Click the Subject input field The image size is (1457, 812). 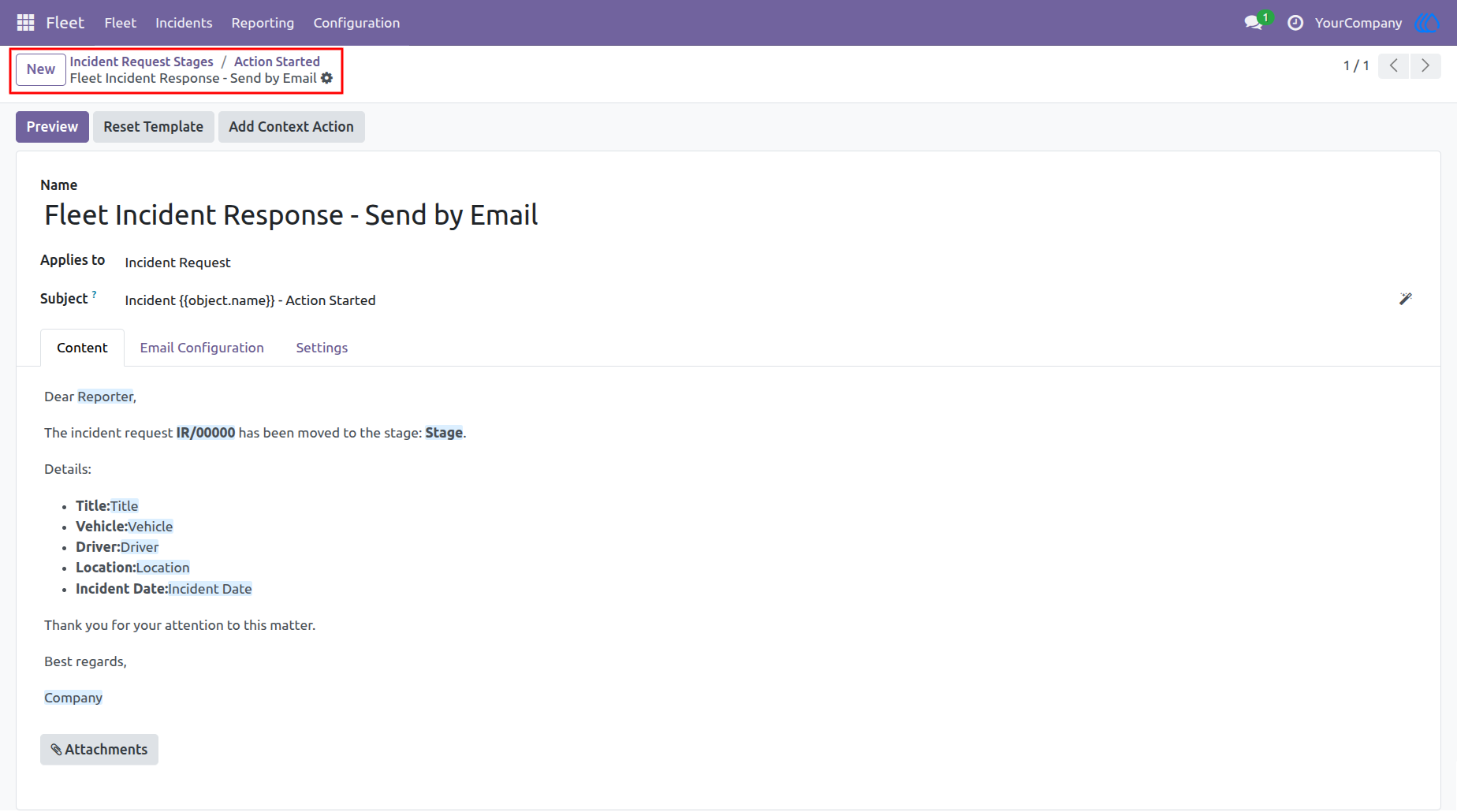tap(757, 300)
